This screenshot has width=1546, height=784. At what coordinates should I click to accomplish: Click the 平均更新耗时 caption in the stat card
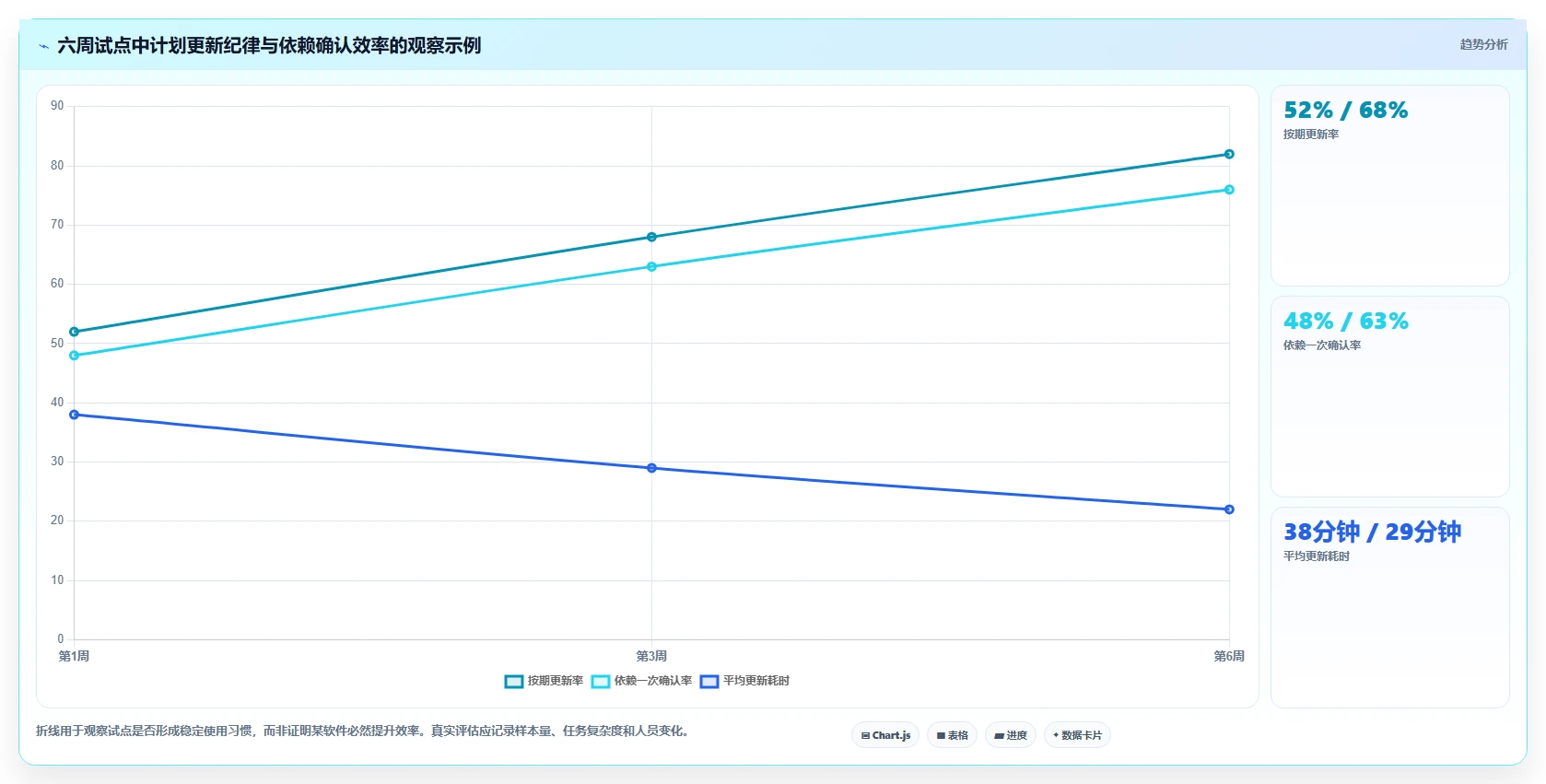[x=1317, y=556]
